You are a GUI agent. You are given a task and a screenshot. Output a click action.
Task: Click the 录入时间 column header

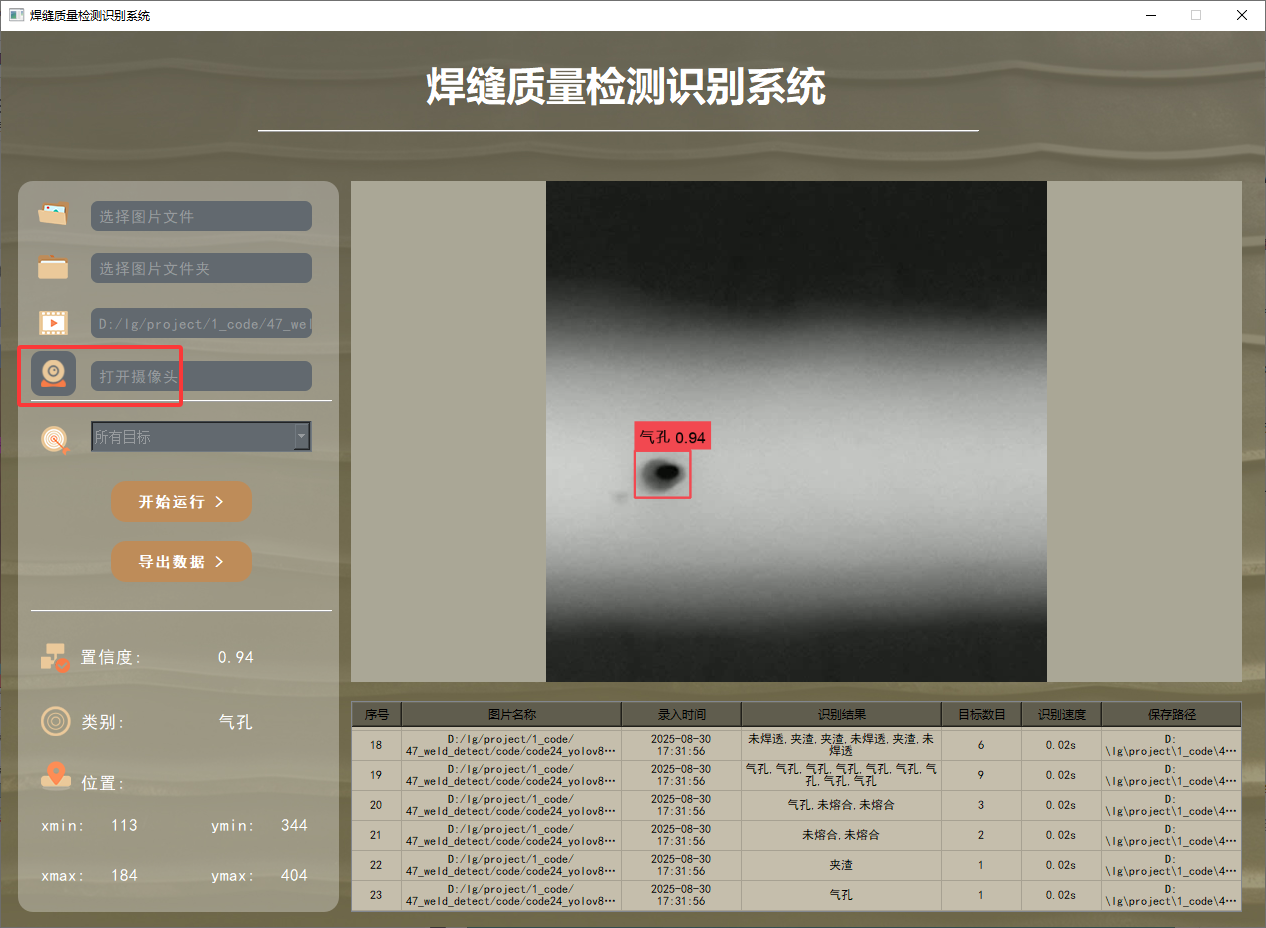click(x=681, y=714)
